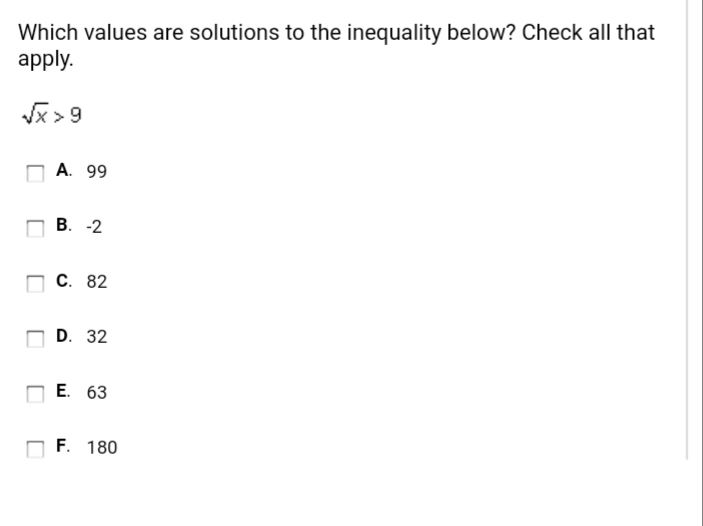The width and height of the screenshot is (703, 526).
Task: Click the answer value -2
Action: 94,227
